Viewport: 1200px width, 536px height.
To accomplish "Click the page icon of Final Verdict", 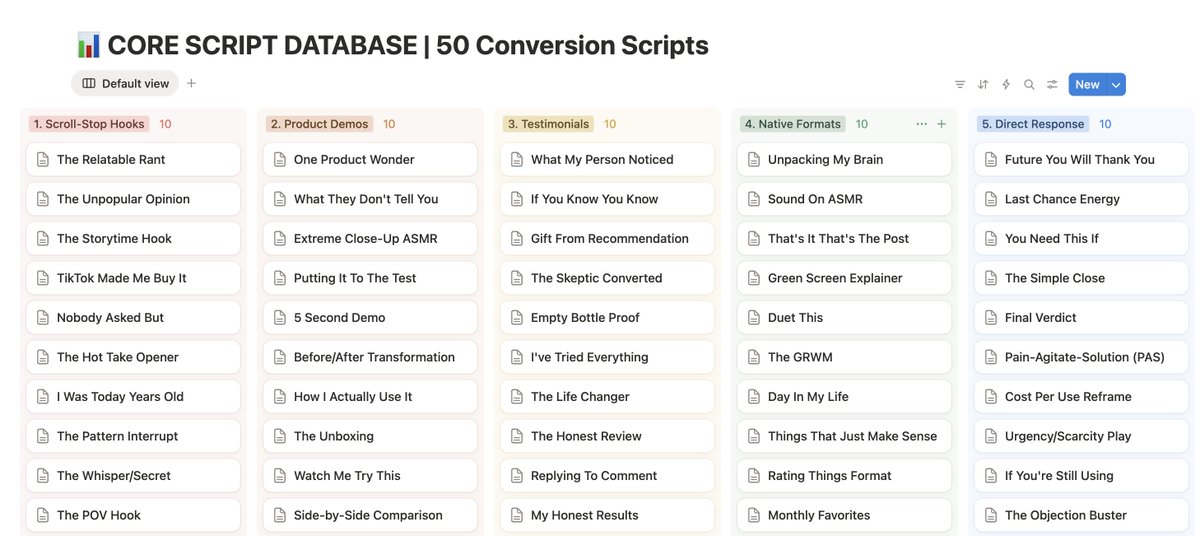I will 991,318.
